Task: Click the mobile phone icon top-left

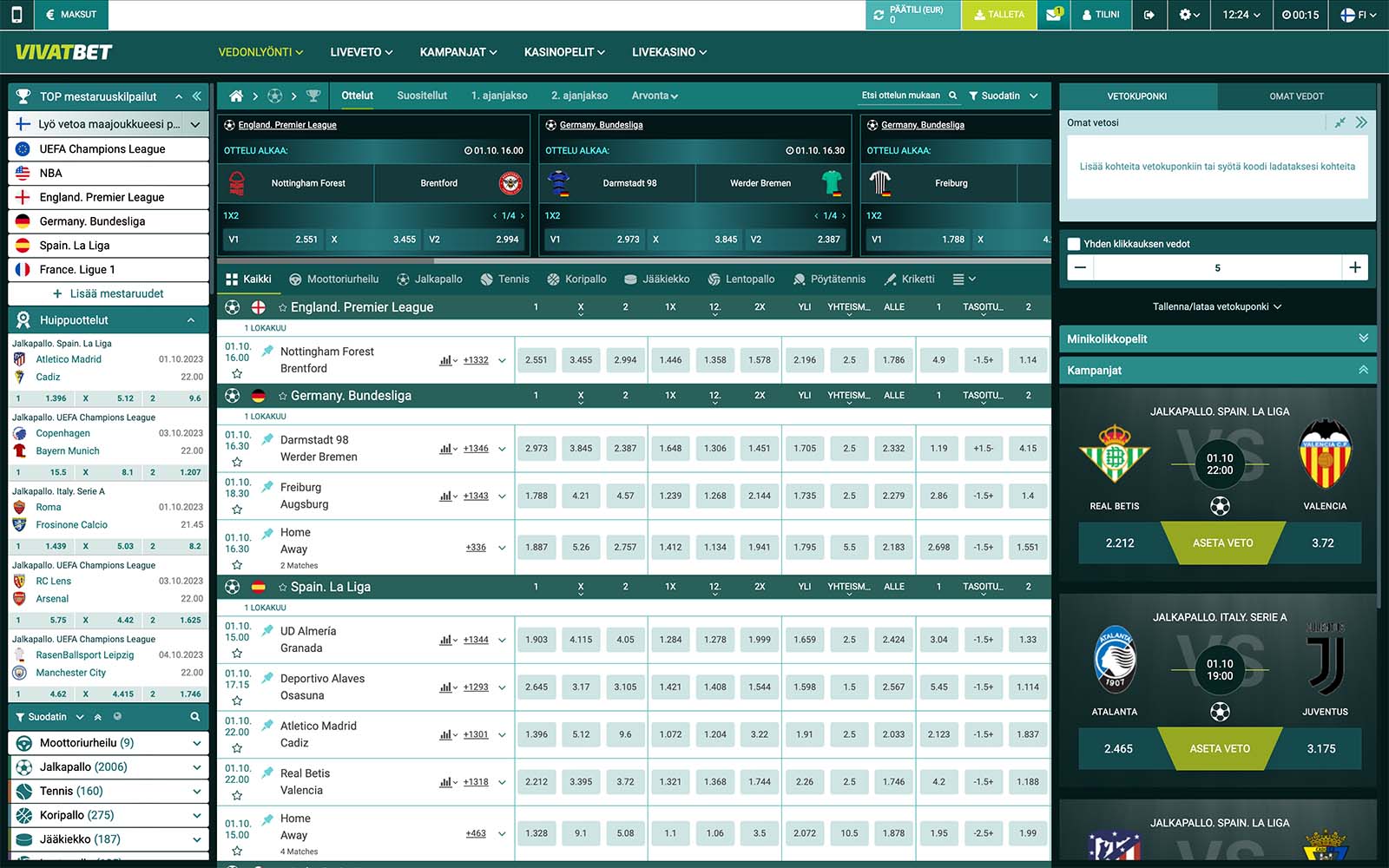Action: click(x=16, y=15)
